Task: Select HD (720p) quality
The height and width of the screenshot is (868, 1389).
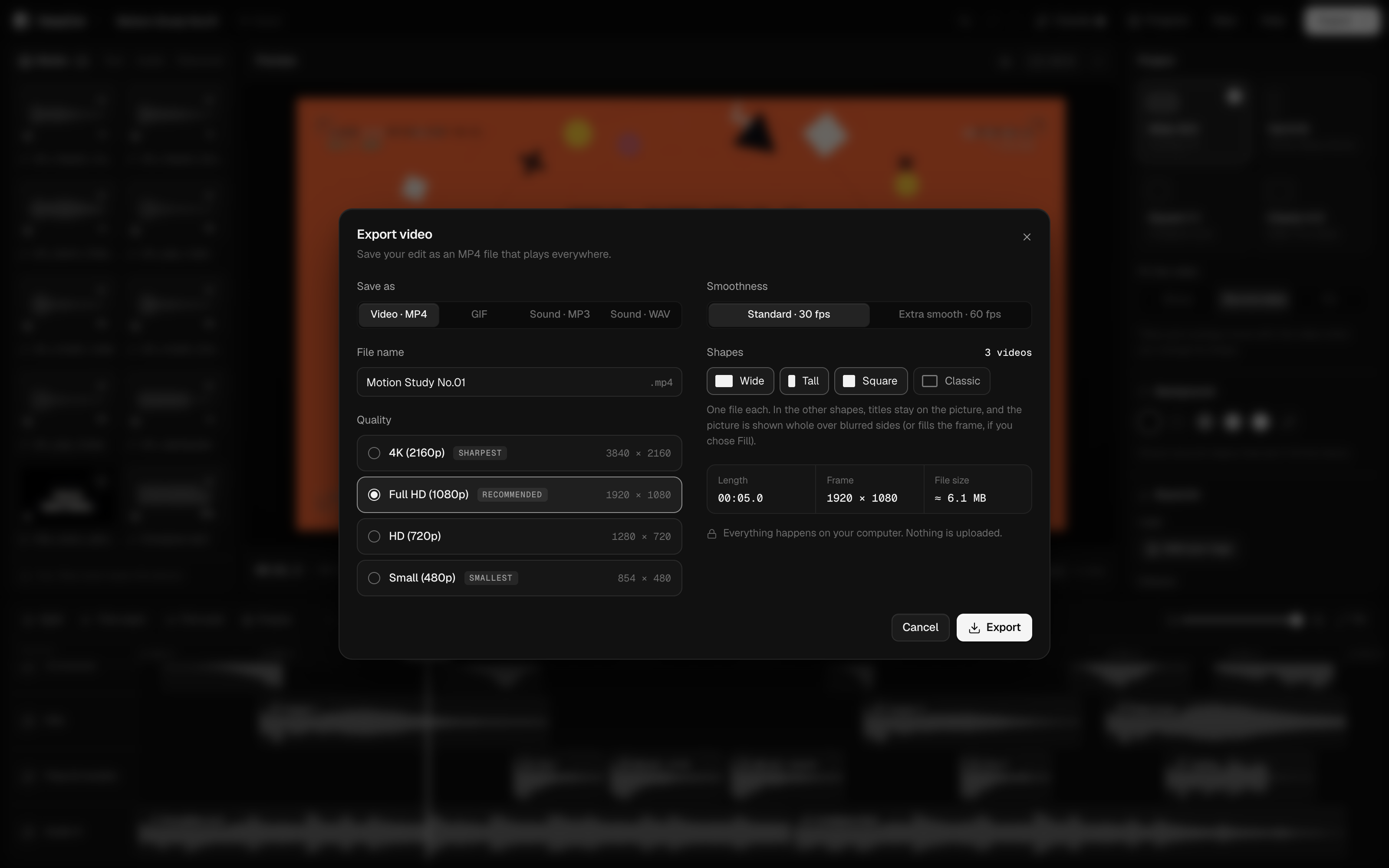Action: click(x=519, y=536)
